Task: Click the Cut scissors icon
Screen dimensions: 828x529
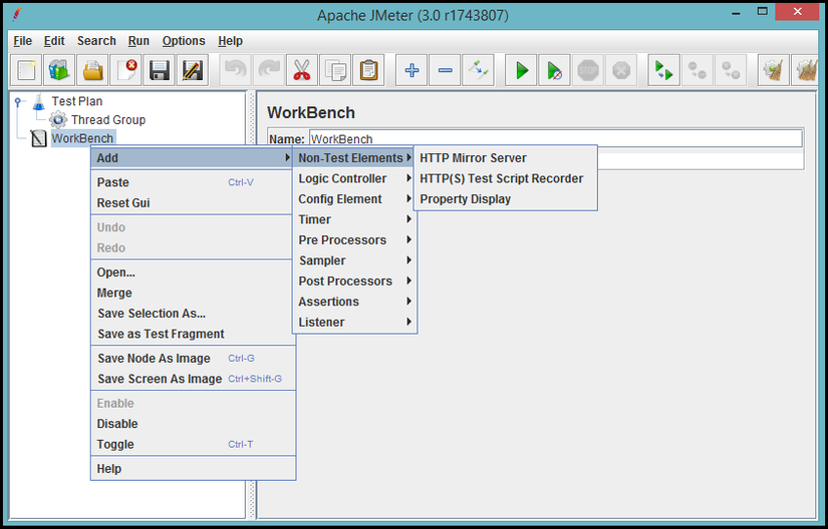Action: point(300,70)
